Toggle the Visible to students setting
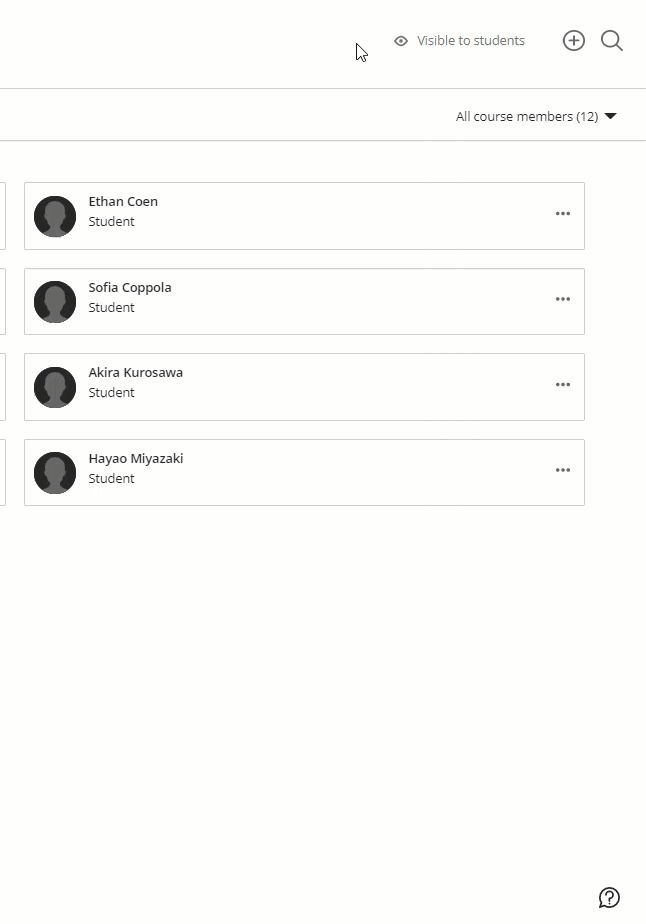The image size is (646, 924). (460, 41)
